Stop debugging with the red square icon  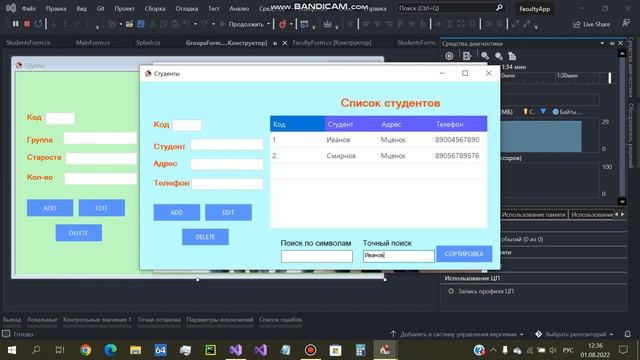pos(27,24)
